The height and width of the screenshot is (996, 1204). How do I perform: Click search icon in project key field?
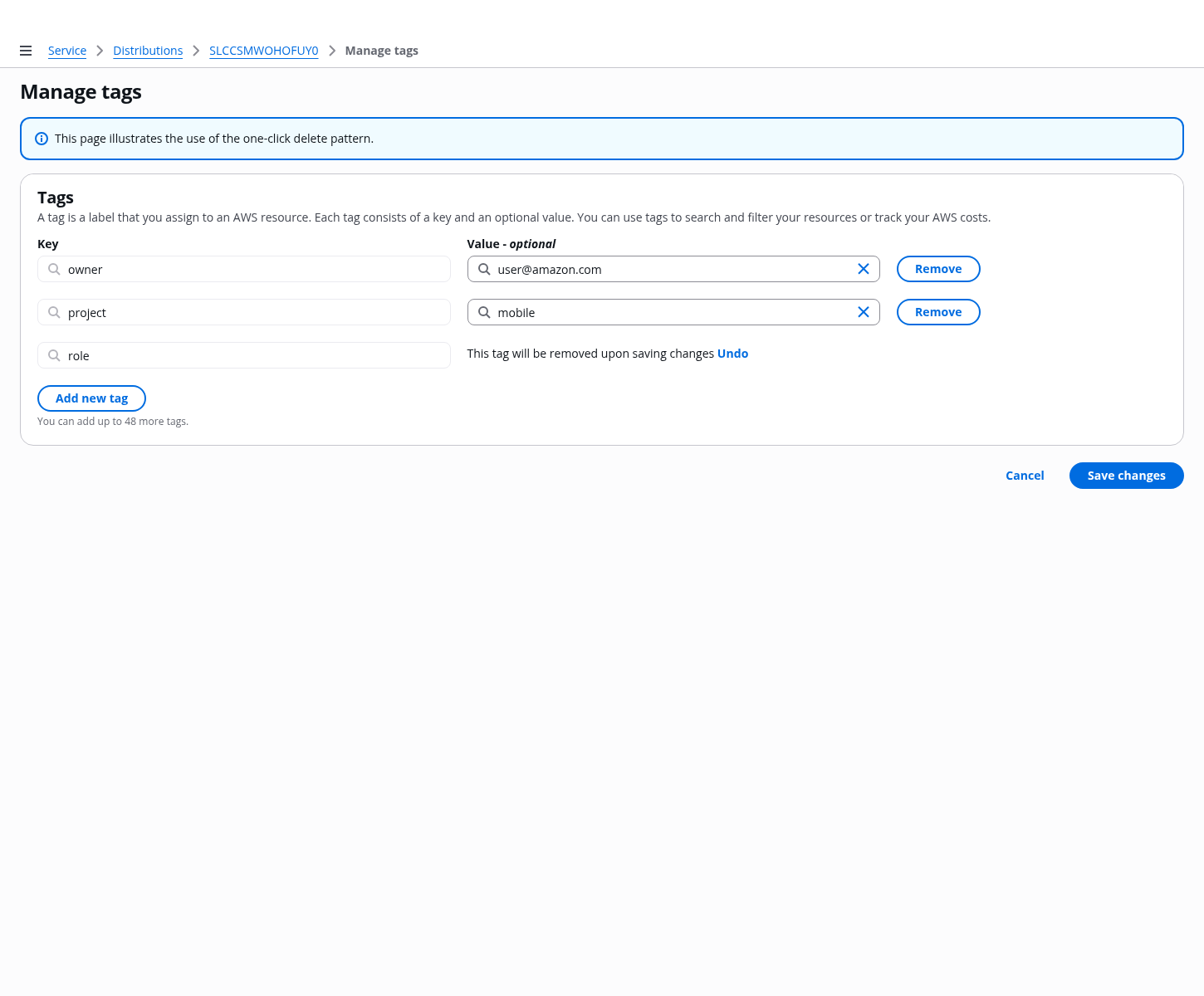(54, 312)
